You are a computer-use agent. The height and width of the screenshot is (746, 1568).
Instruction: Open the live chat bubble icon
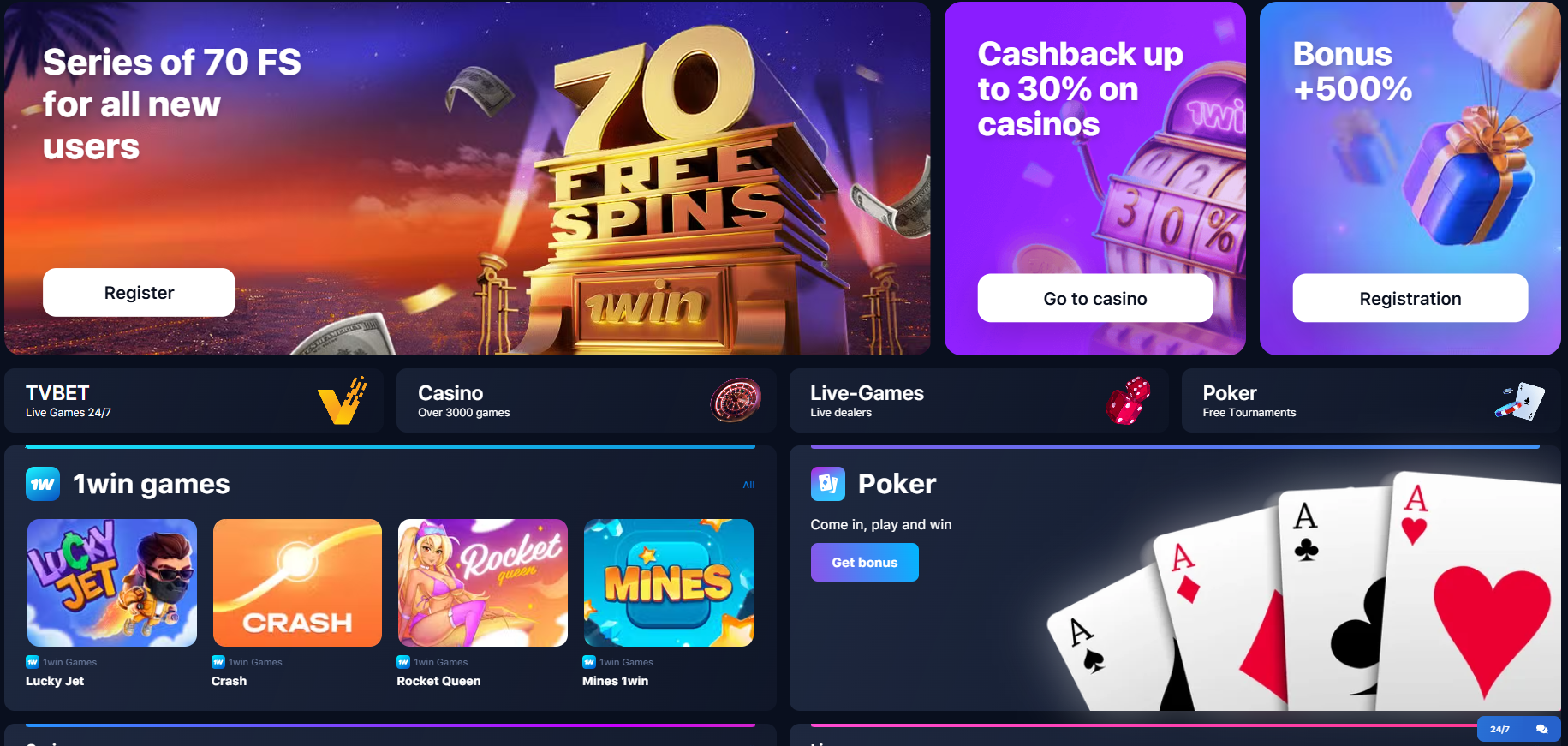tap(1541, 729)
